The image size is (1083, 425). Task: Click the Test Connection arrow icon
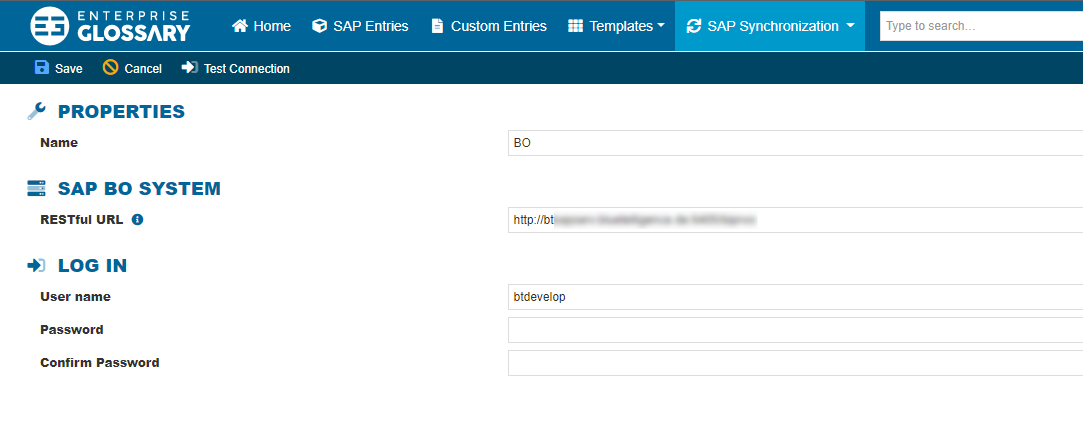tap(189, 68)
